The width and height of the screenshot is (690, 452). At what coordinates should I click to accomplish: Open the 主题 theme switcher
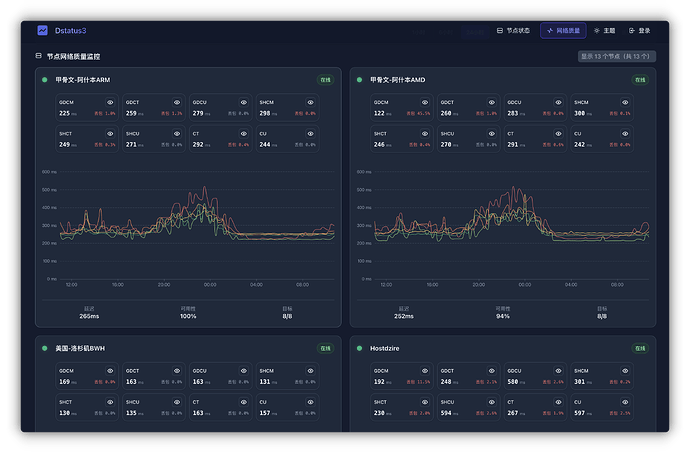click(x=605, y=30)
